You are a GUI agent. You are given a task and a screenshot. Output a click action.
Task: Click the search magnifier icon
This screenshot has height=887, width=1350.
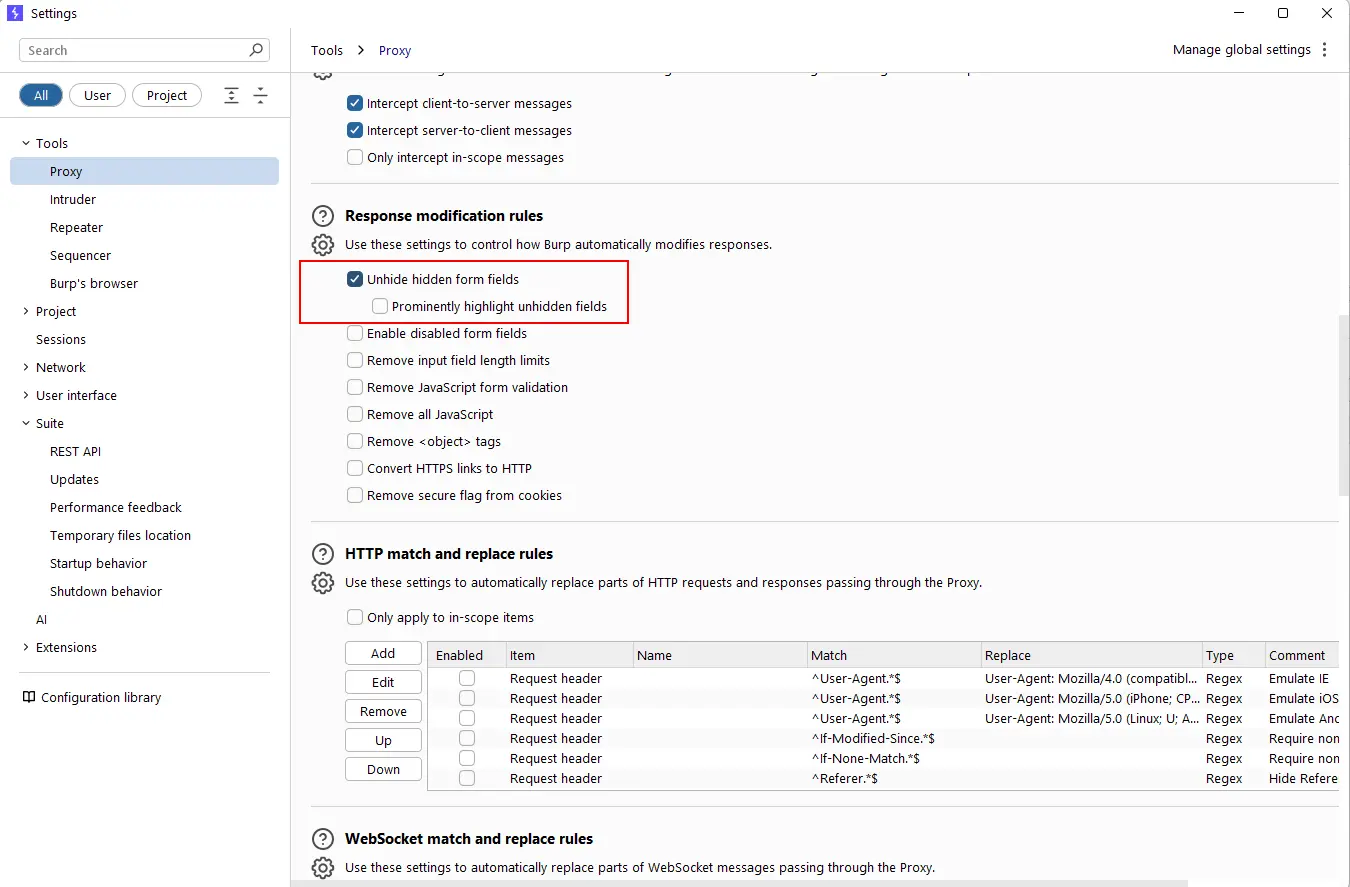tap(256, 50)
